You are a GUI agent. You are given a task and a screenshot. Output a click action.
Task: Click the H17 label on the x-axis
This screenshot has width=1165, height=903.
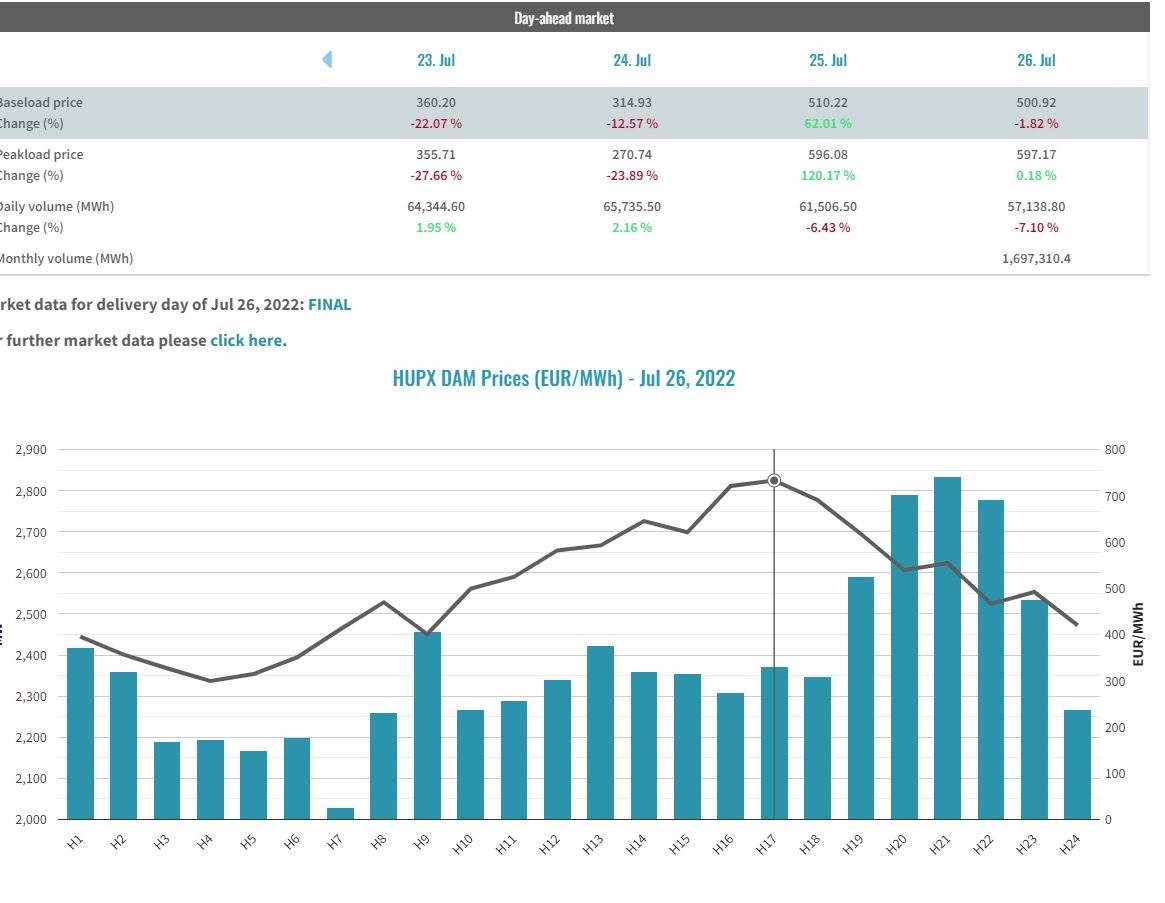[x=767, y=843]
